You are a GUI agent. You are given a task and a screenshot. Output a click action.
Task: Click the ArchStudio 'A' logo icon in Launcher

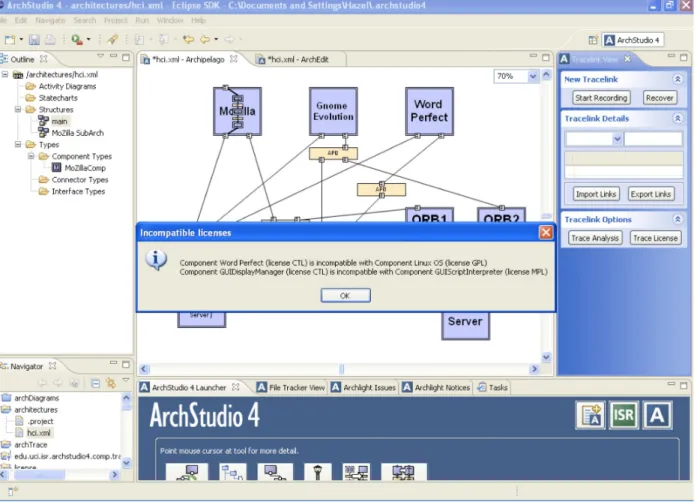click(x=657, y=415)
